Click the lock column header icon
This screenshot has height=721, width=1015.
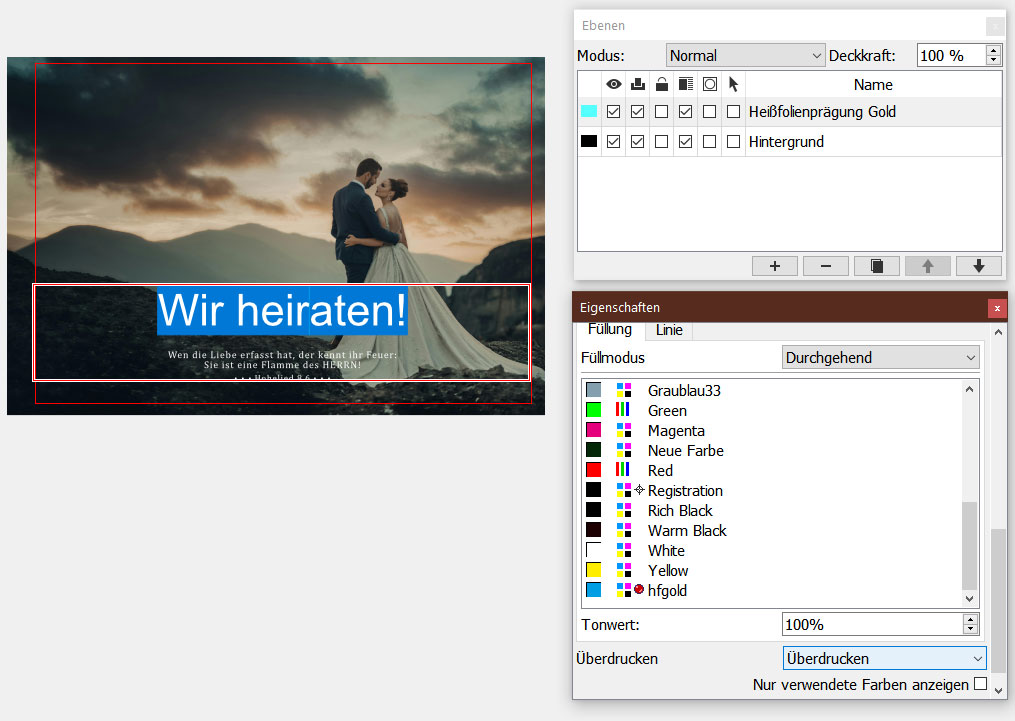(661, 85)
